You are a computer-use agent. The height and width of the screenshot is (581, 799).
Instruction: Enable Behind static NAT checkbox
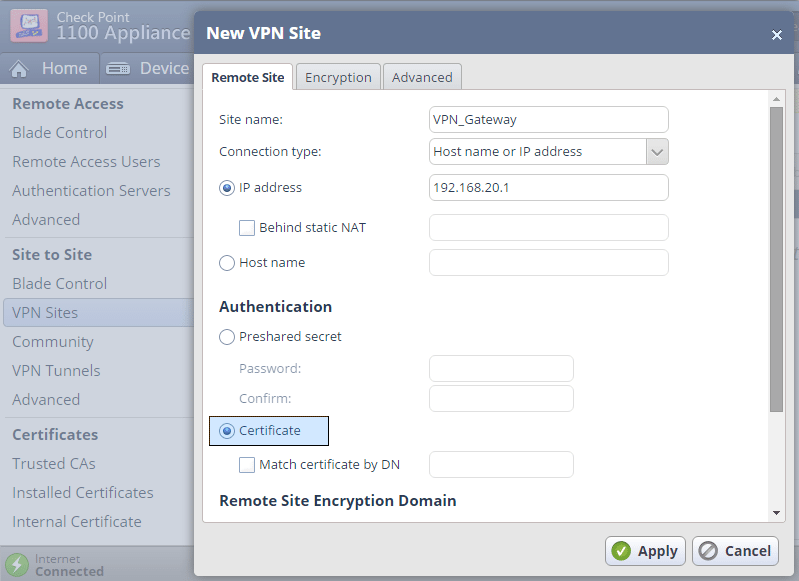[247, 228]
